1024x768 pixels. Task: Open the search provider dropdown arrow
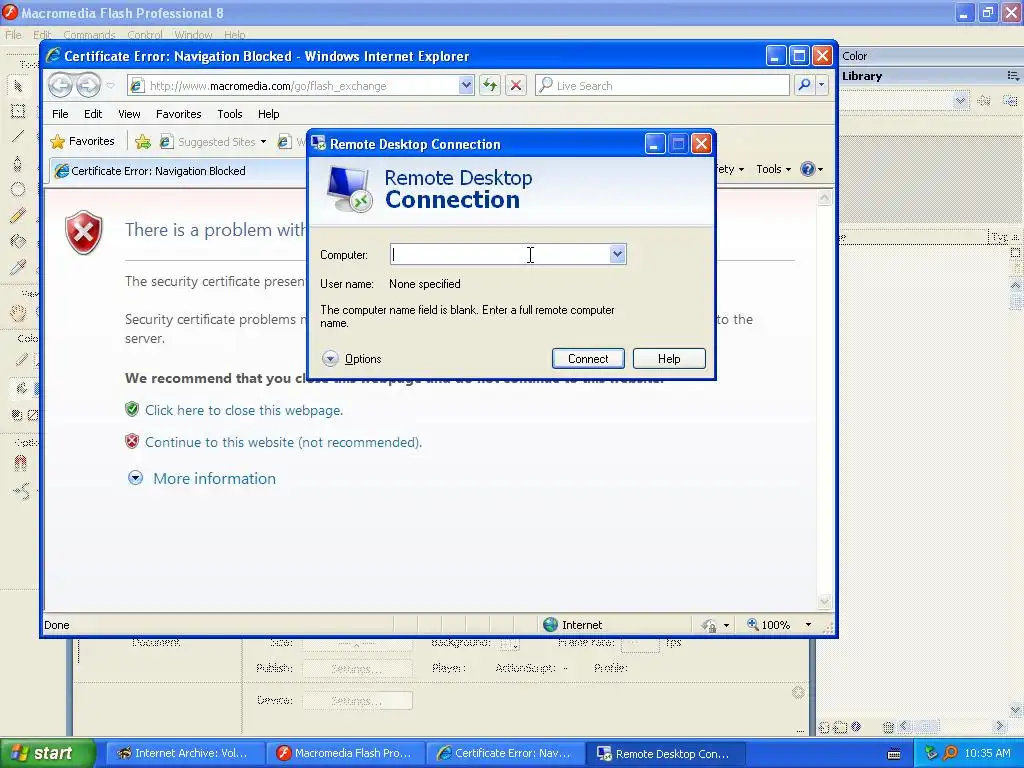coord(822,86)
